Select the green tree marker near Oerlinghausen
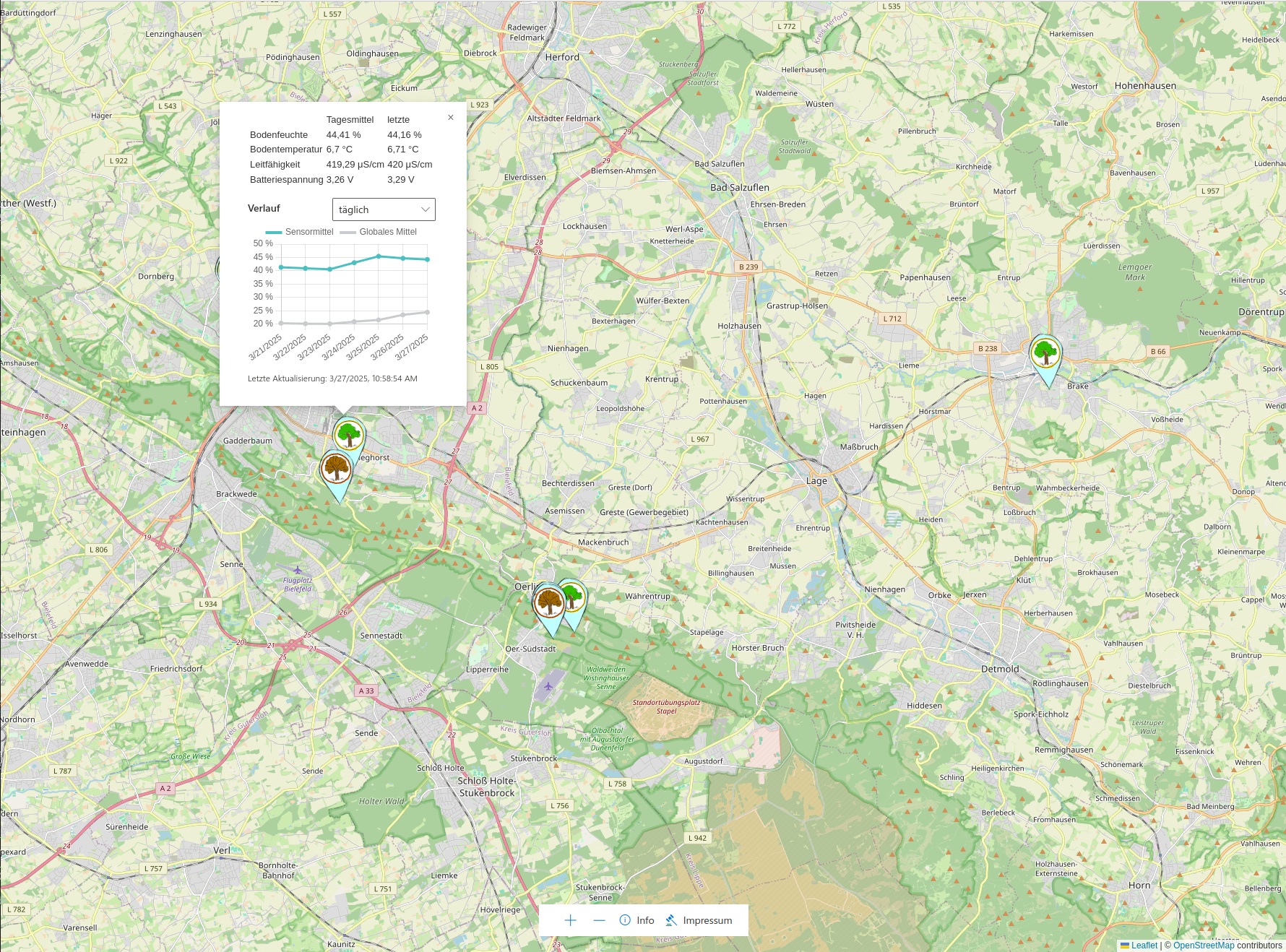Image resolution: width=1286 pixels, height=952 pixels. tap(574, 597)
